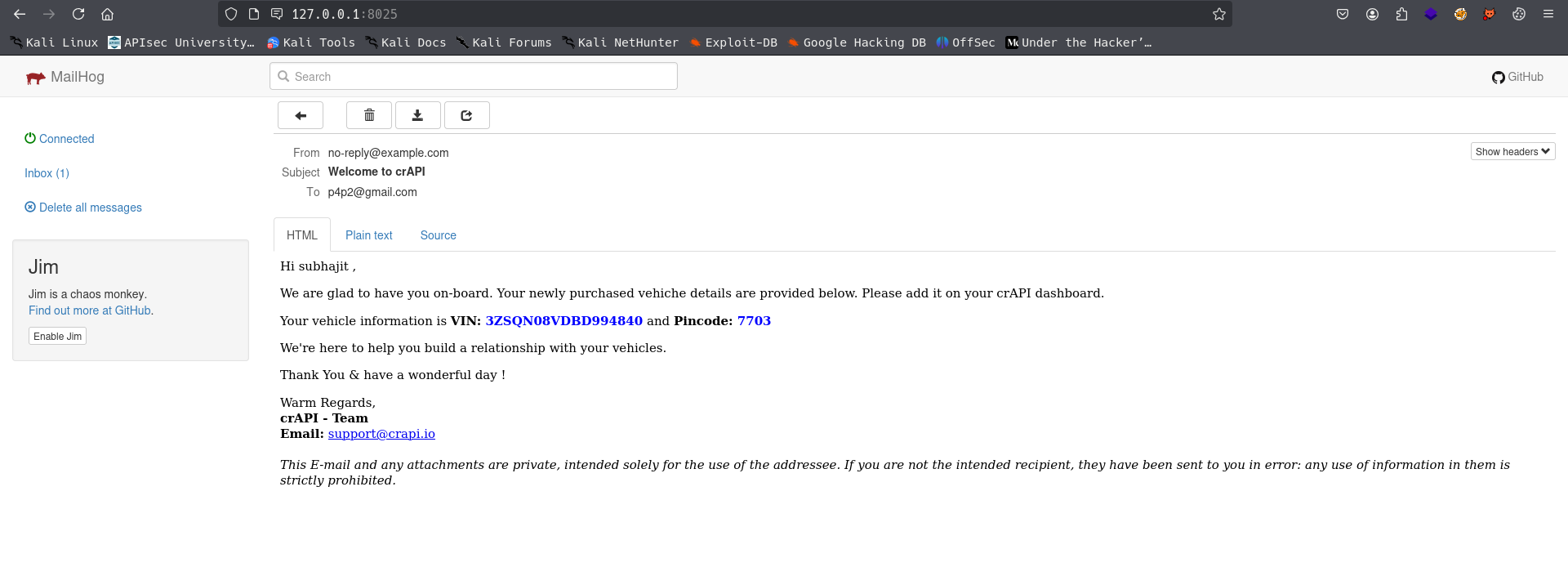
Task: Click the recipient p4p2@gmail.com
Action: pos(372,192)
